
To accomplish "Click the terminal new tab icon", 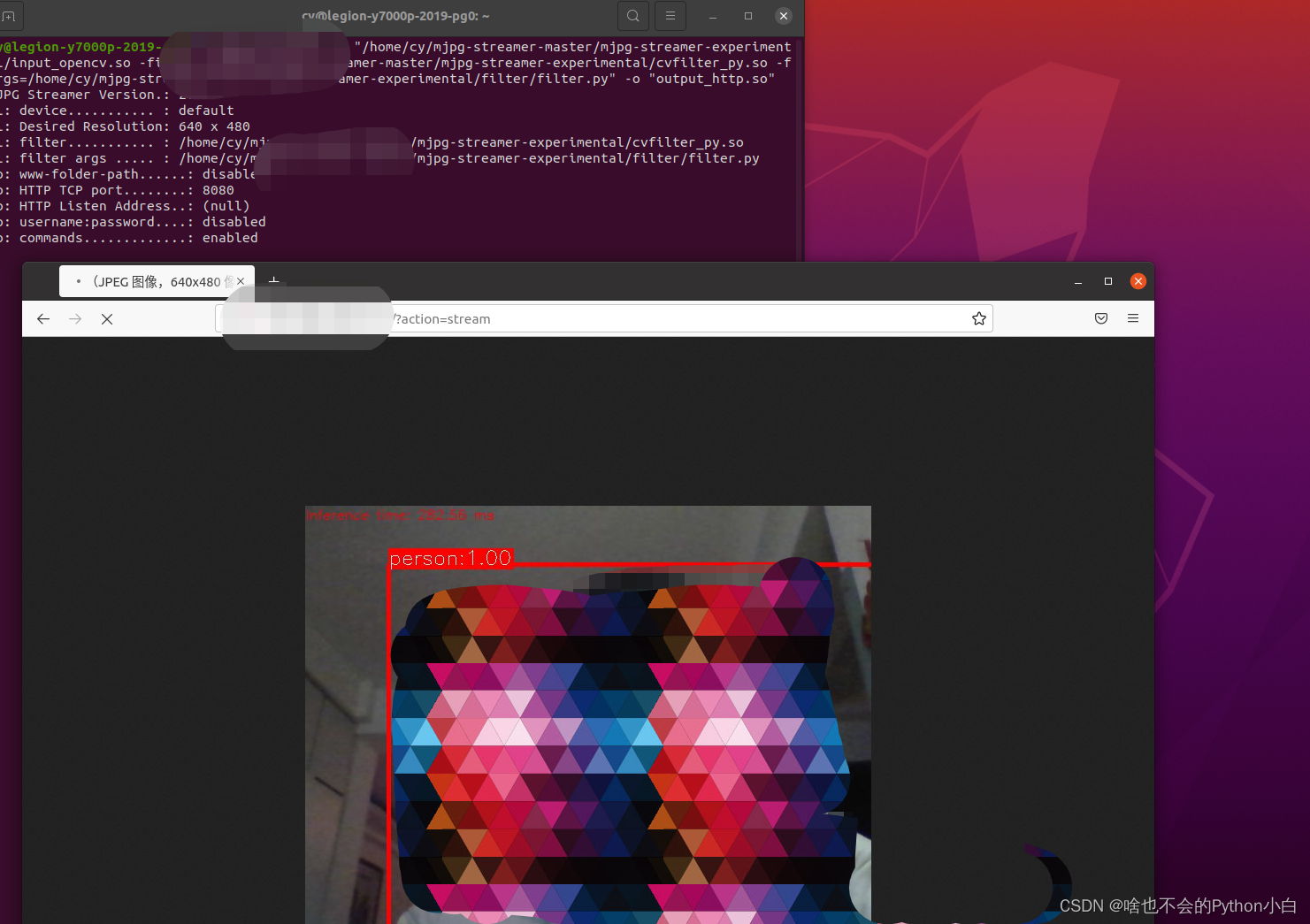I will pyautogui.click(x=9, y=16).
